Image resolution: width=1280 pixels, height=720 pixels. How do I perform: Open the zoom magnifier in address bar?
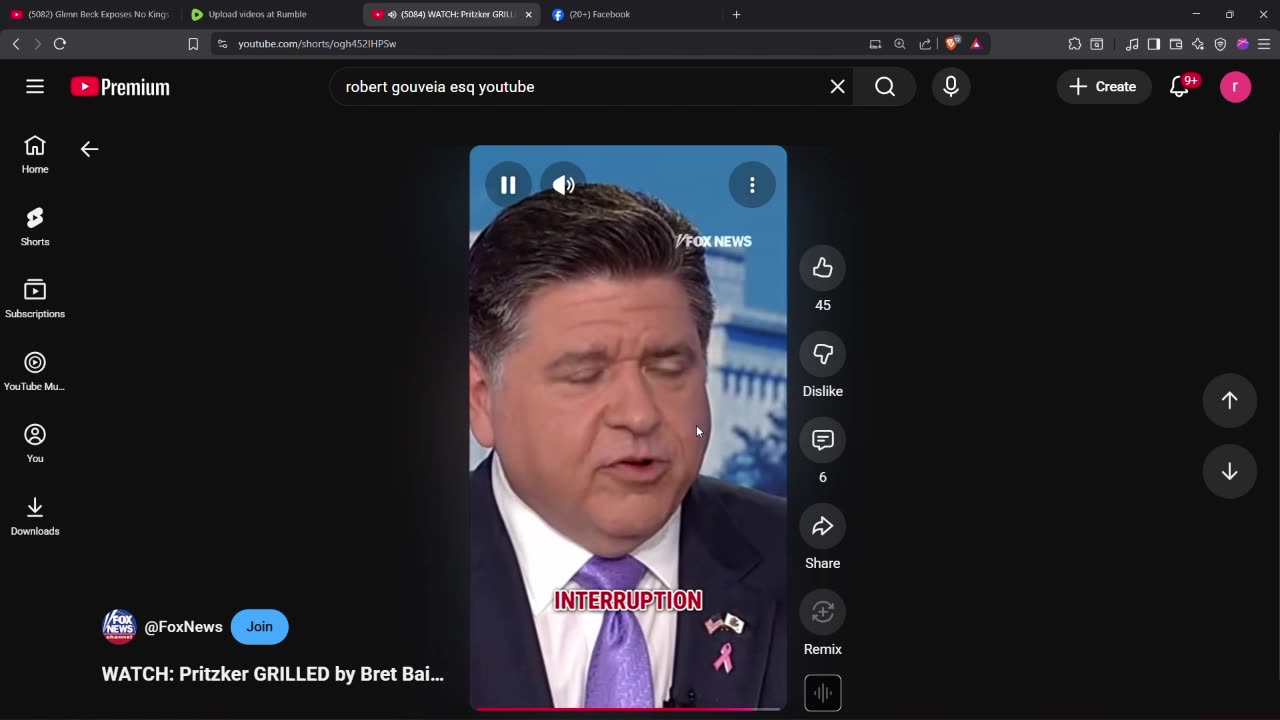point(900,44)
